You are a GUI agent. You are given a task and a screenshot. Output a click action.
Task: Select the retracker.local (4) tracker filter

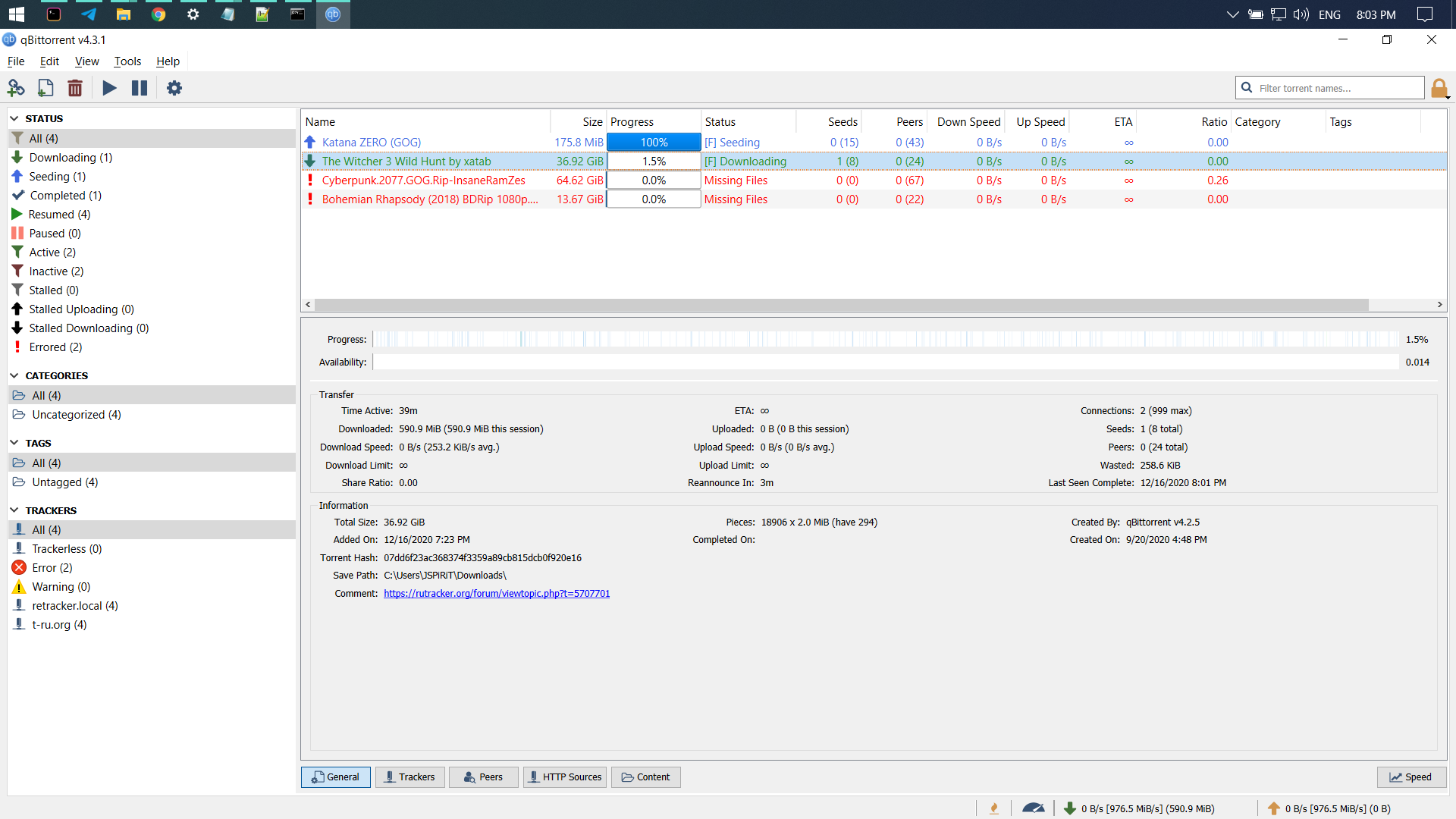pos(152,605)
